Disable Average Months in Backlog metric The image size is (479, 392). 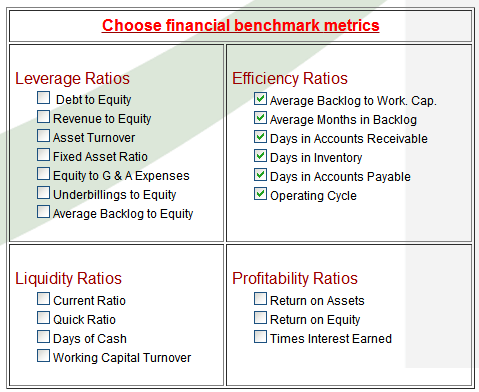click(x=260, y=118)
